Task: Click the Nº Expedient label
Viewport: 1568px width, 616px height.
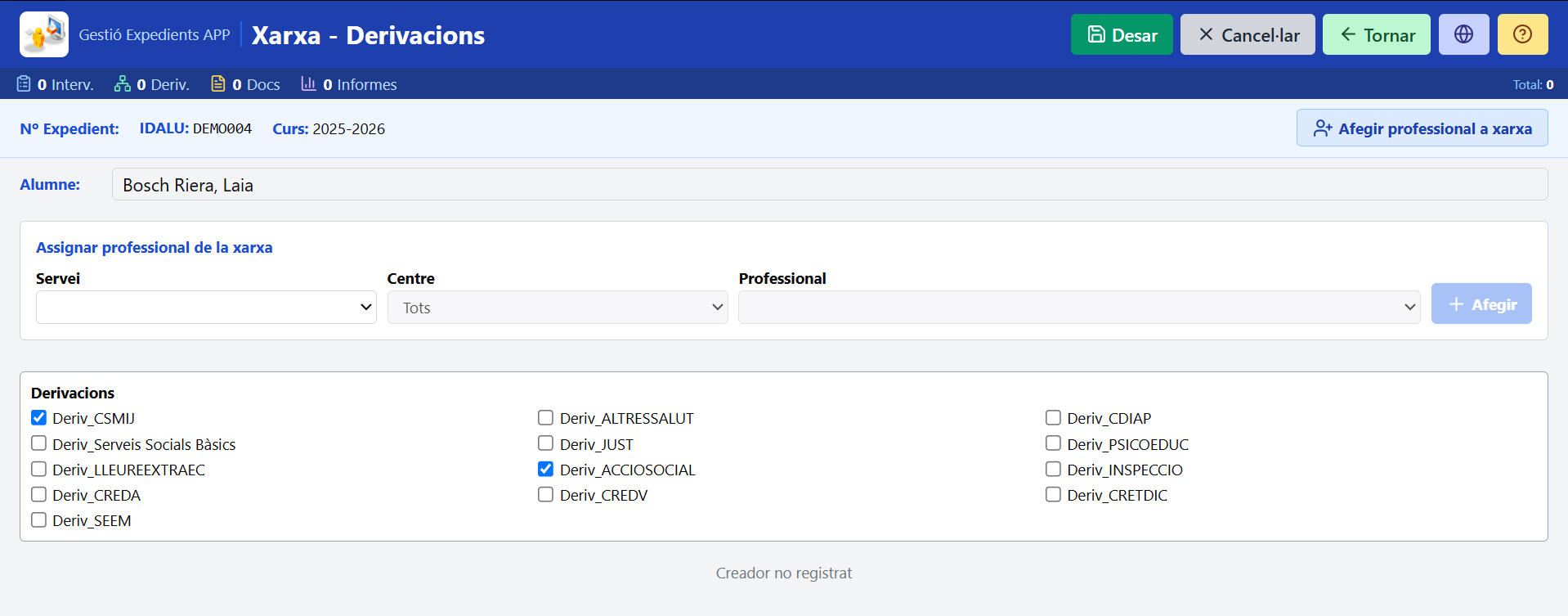Action: tap(69, 128)
